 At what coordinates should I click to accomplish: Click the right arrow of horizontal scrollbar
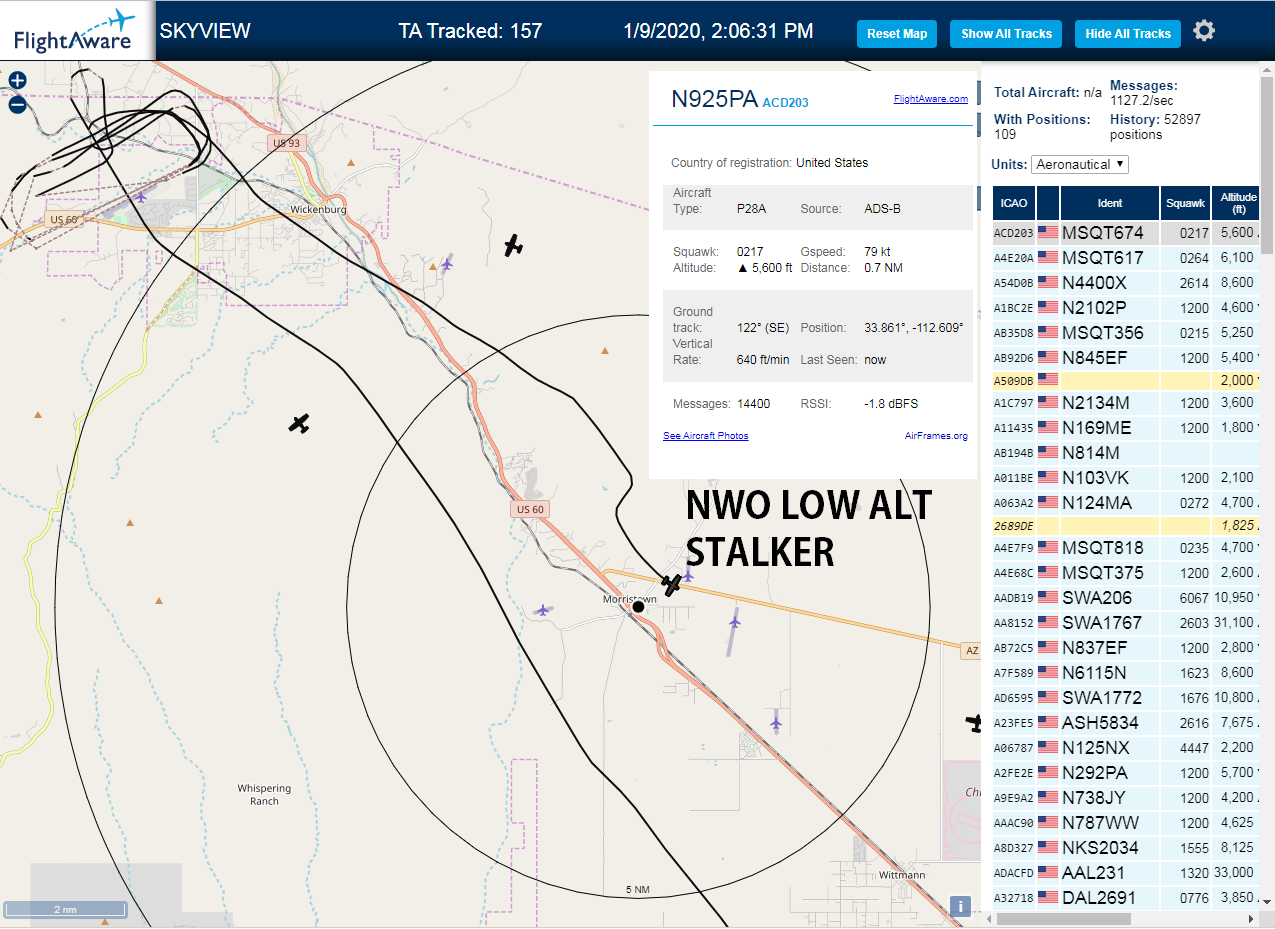point(1253,918)
